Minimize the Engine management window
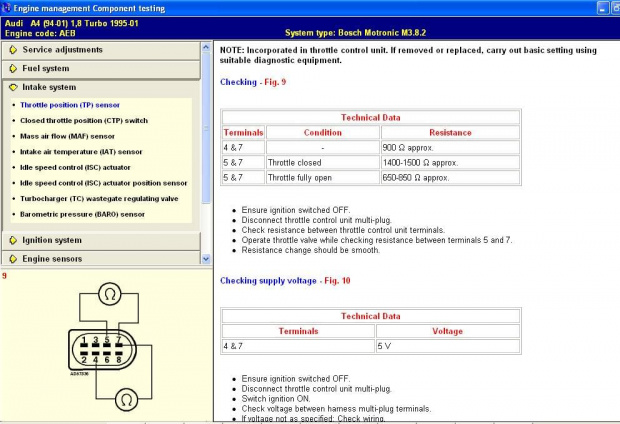 pyautogui.click(x=603, y=8)
